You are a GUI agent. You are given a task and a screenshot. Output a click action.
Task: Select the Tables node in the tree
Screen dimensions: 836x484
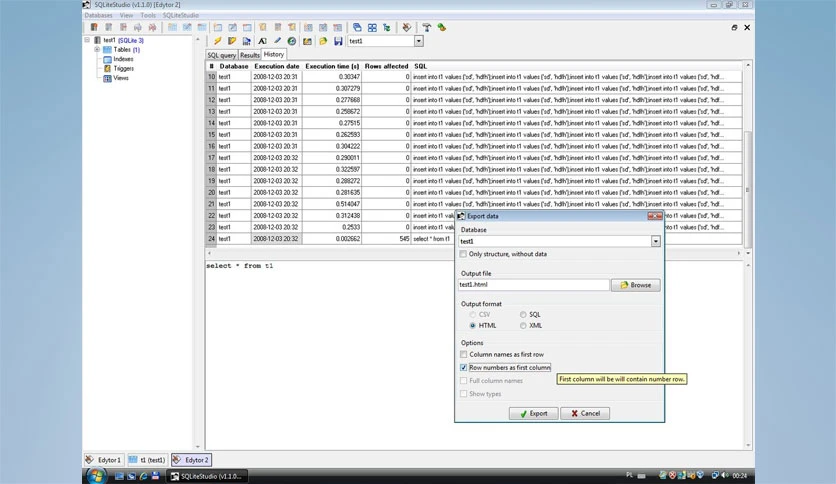[122, 50]
